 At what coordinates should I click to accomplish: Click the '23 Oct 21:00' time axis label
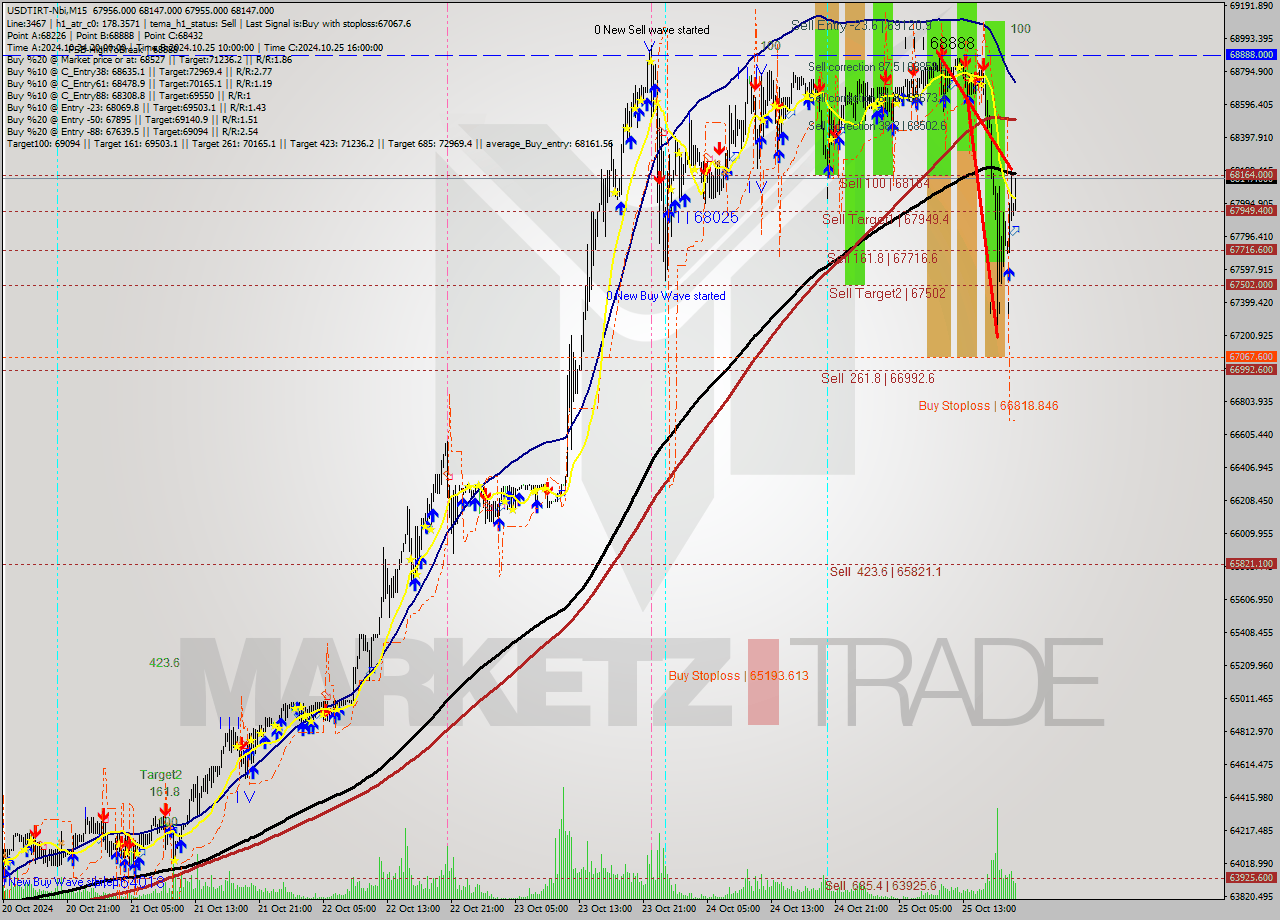point(669,909)
